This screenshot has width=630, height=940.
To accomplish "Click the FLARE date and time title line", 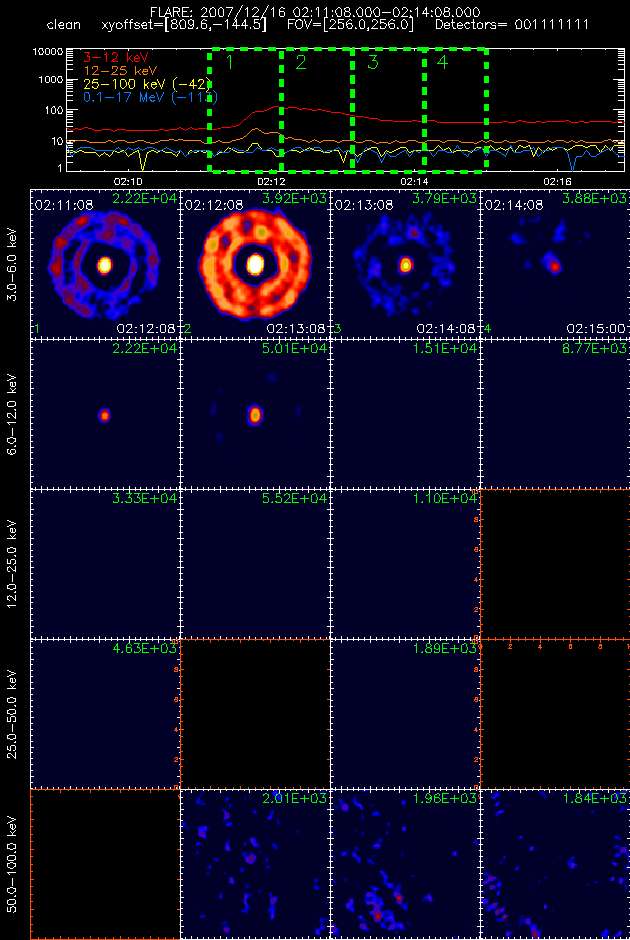I will (x=314, y=12).
